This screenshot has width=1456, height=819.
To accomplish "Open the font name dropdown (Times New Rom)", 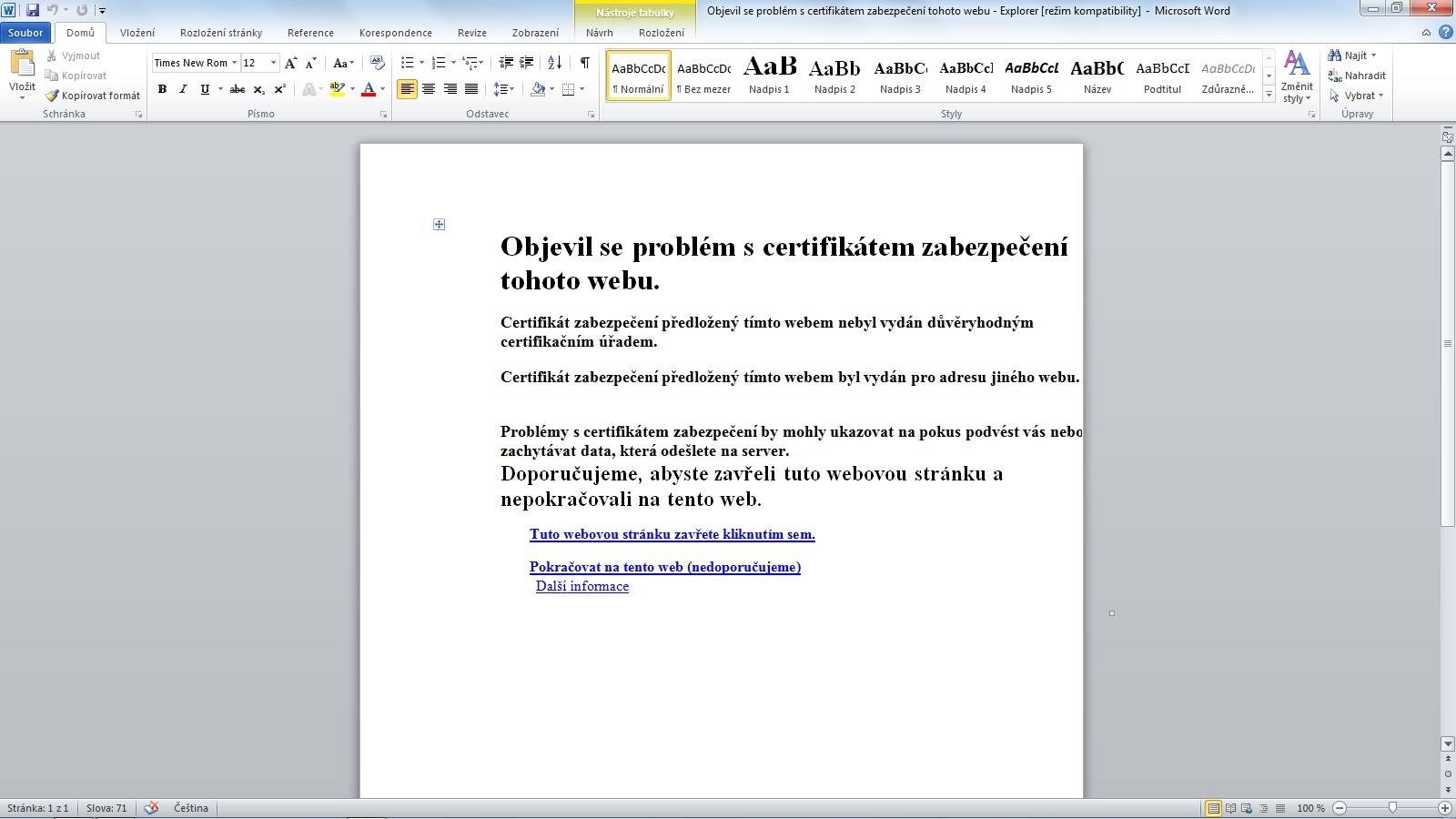I will (x=234, y=63).
